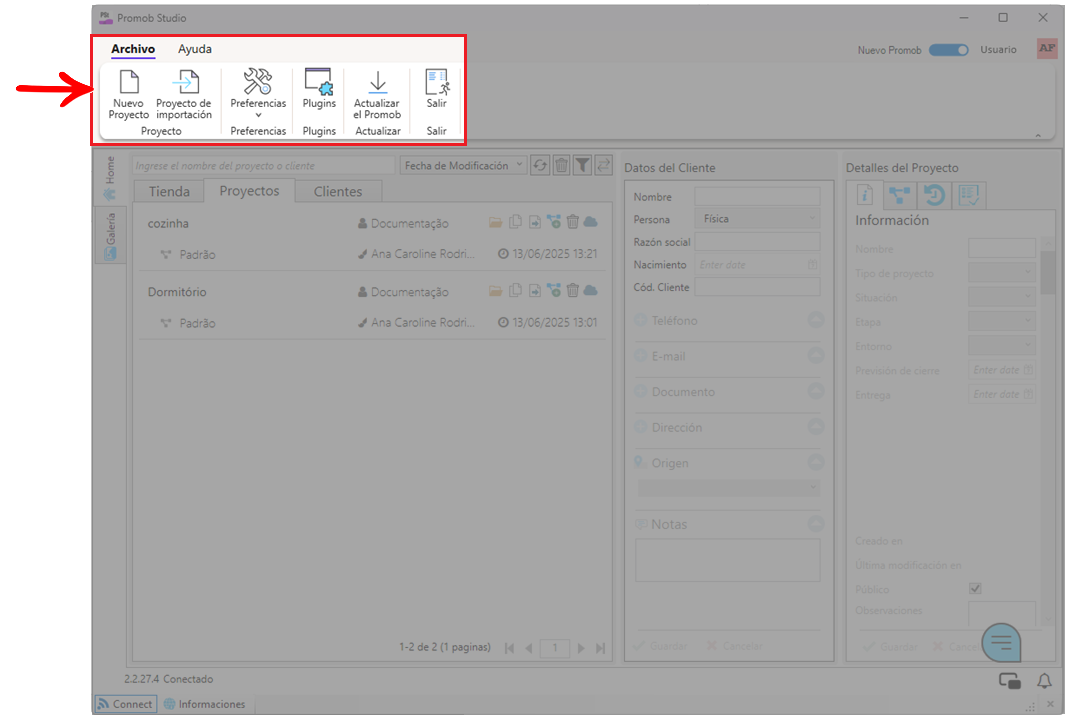Open the Situación dropdown
Screen dimensions: 1065x715
click(1002, 297)
